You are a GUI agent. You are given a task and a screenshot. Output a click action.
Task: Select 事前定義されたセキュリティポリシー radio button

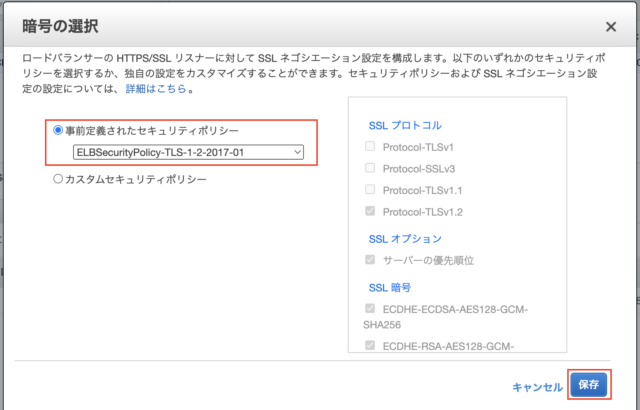pos(58,130)
